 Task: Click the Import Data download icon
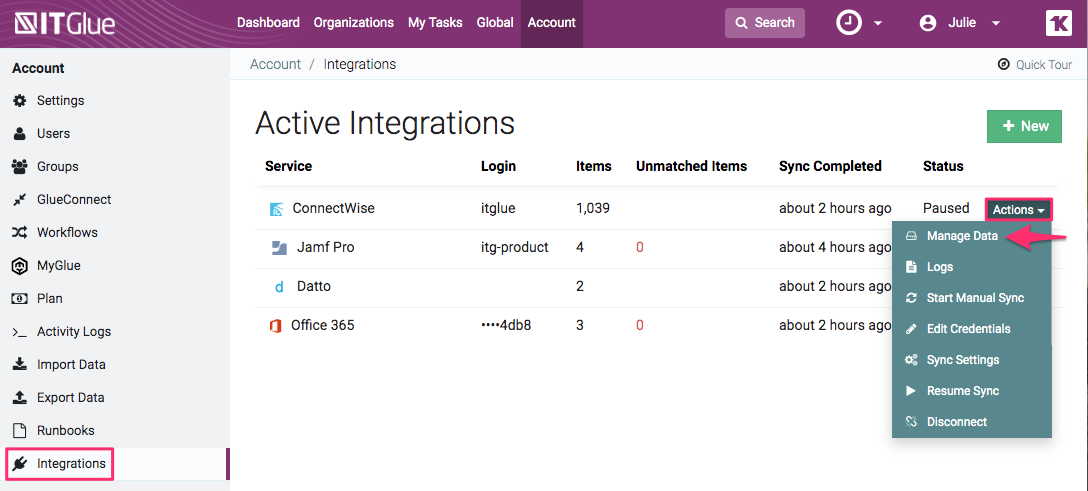coord(20,365)
